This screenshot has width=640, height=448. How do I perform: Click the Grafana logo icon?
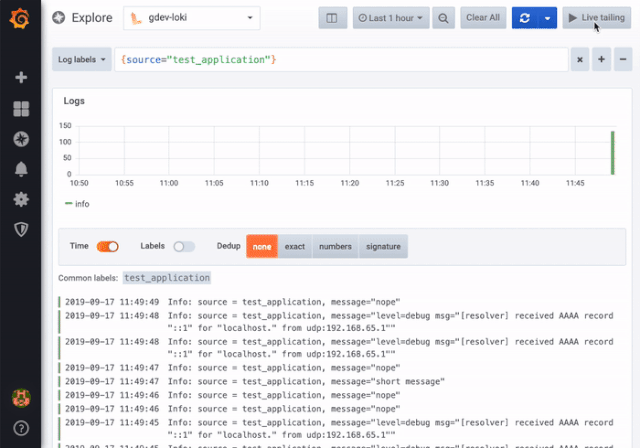(20, 19)
